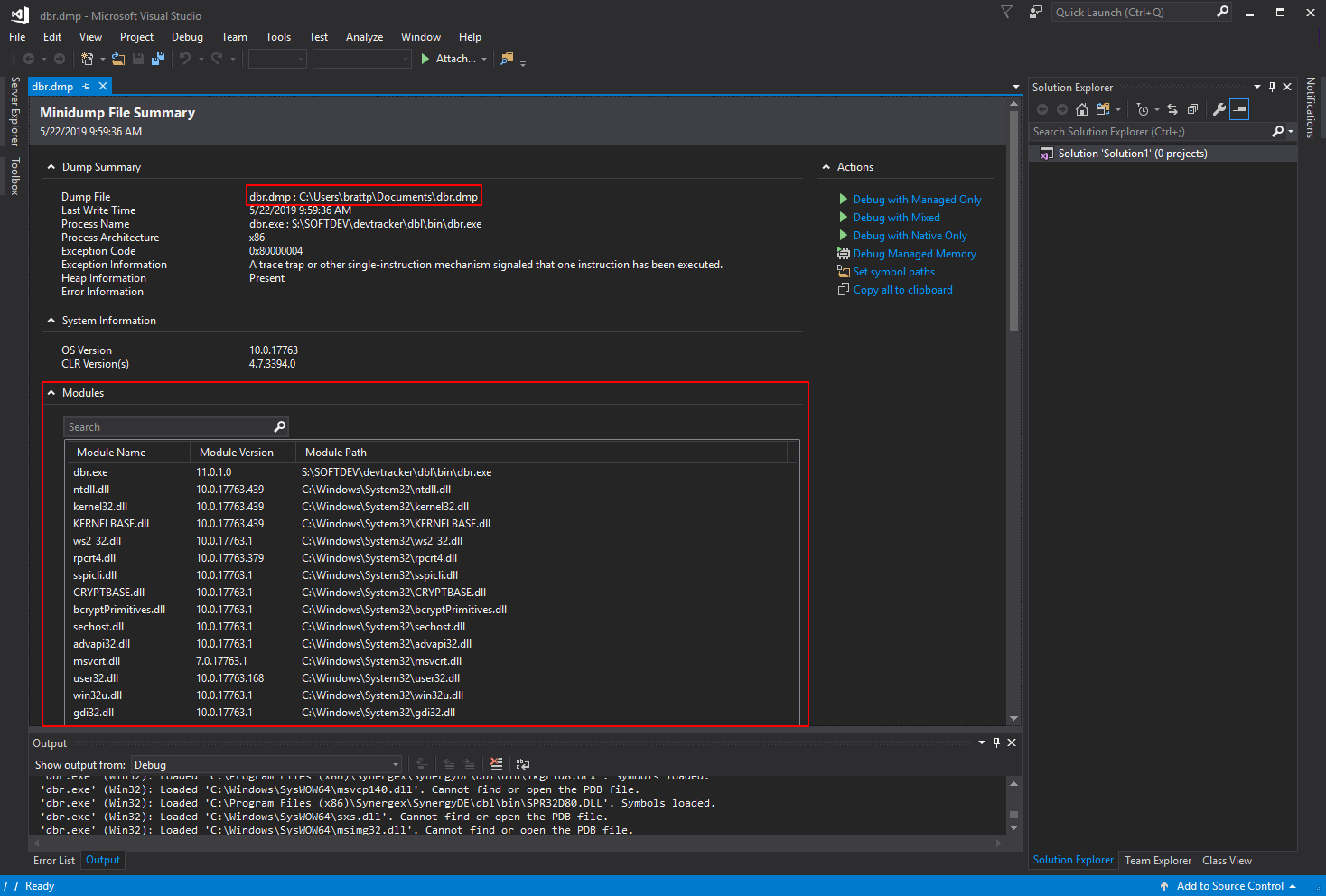Collapse the Modules section

(x=51, y=393)
